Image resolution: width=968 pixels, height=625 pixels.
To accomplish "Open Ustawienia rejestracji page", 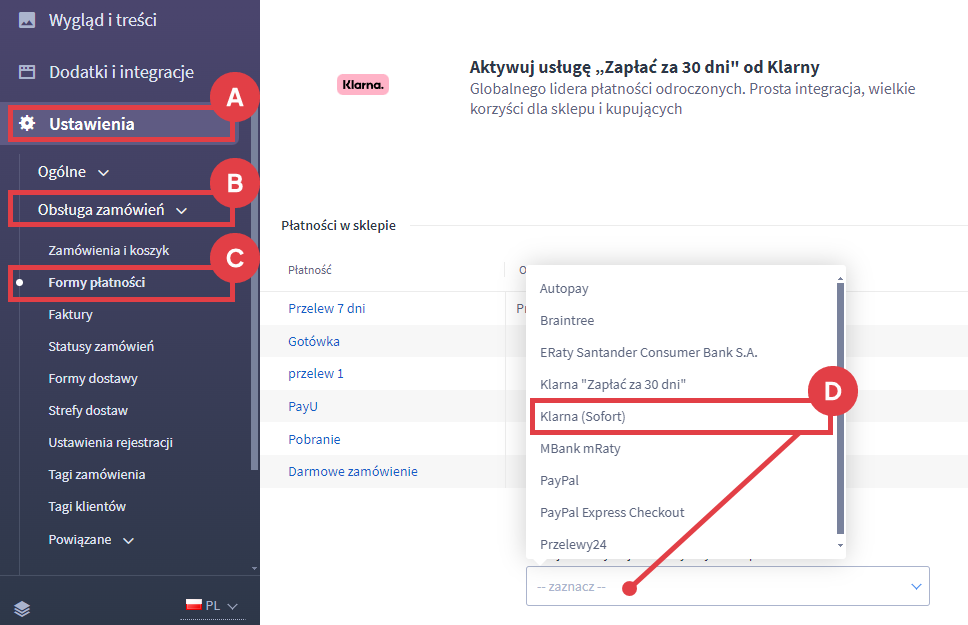I will click(x=111, y=443).
